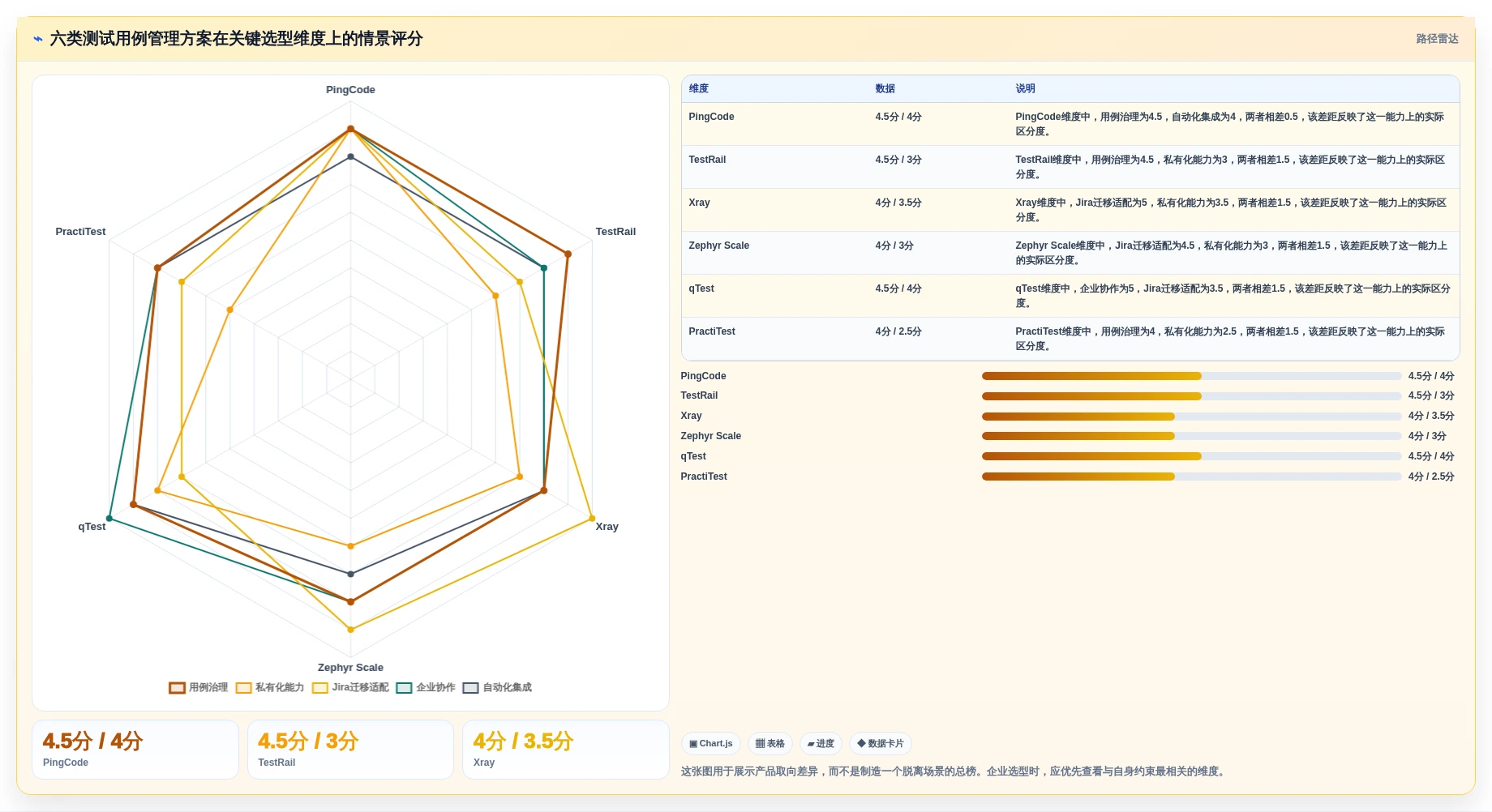Select the Xray row in the table
This screenshot has width=1492, height=812.
(1070, 210)
